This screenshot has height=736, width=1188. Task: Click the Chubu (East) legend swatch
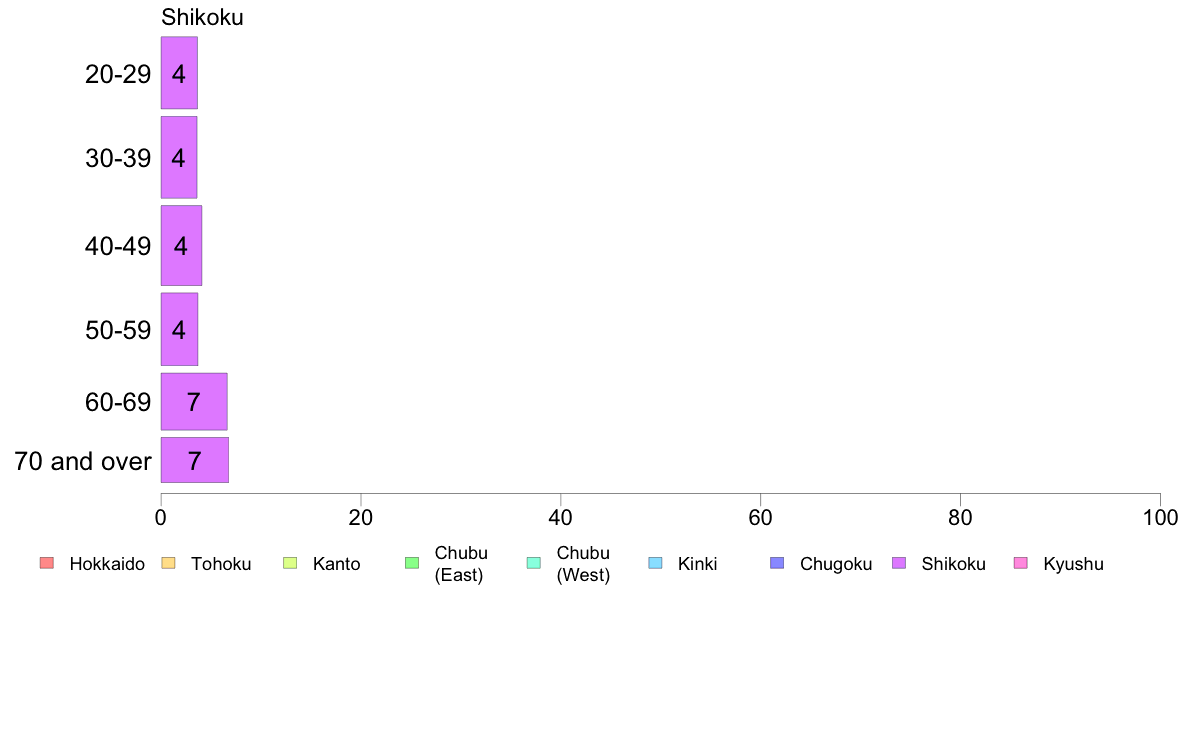[412, 563]
